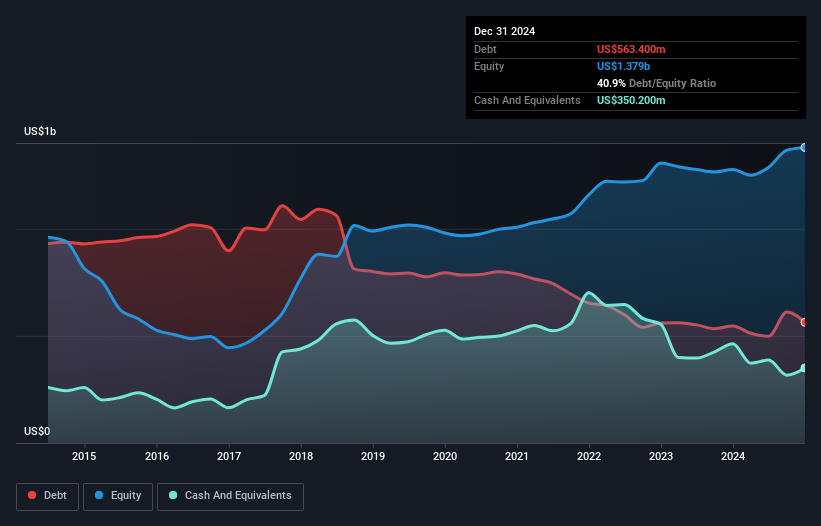Click Cash And Equivalents label in tooltip
Screen dimensions: 821x526
click(x=527, y=100)
